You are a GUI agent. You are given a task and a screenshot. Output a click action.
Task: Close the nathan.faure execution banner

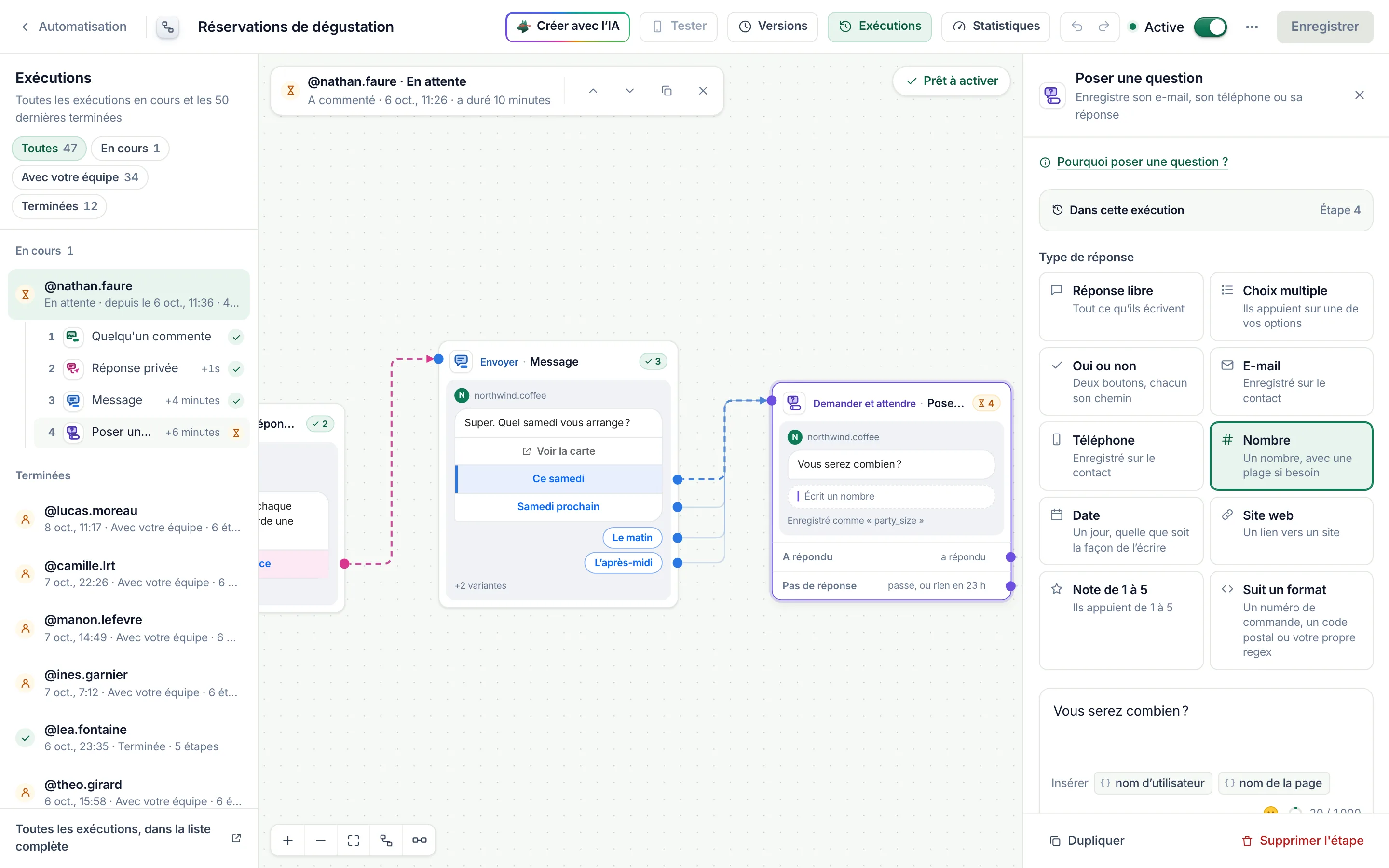[x=703, y=91]
